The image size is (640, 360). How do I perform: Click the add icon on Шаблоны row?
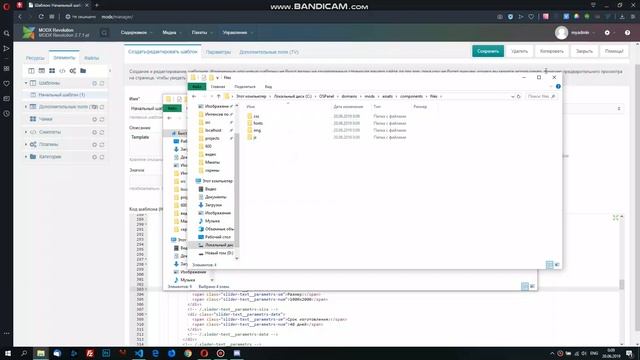tap(94, 83)
